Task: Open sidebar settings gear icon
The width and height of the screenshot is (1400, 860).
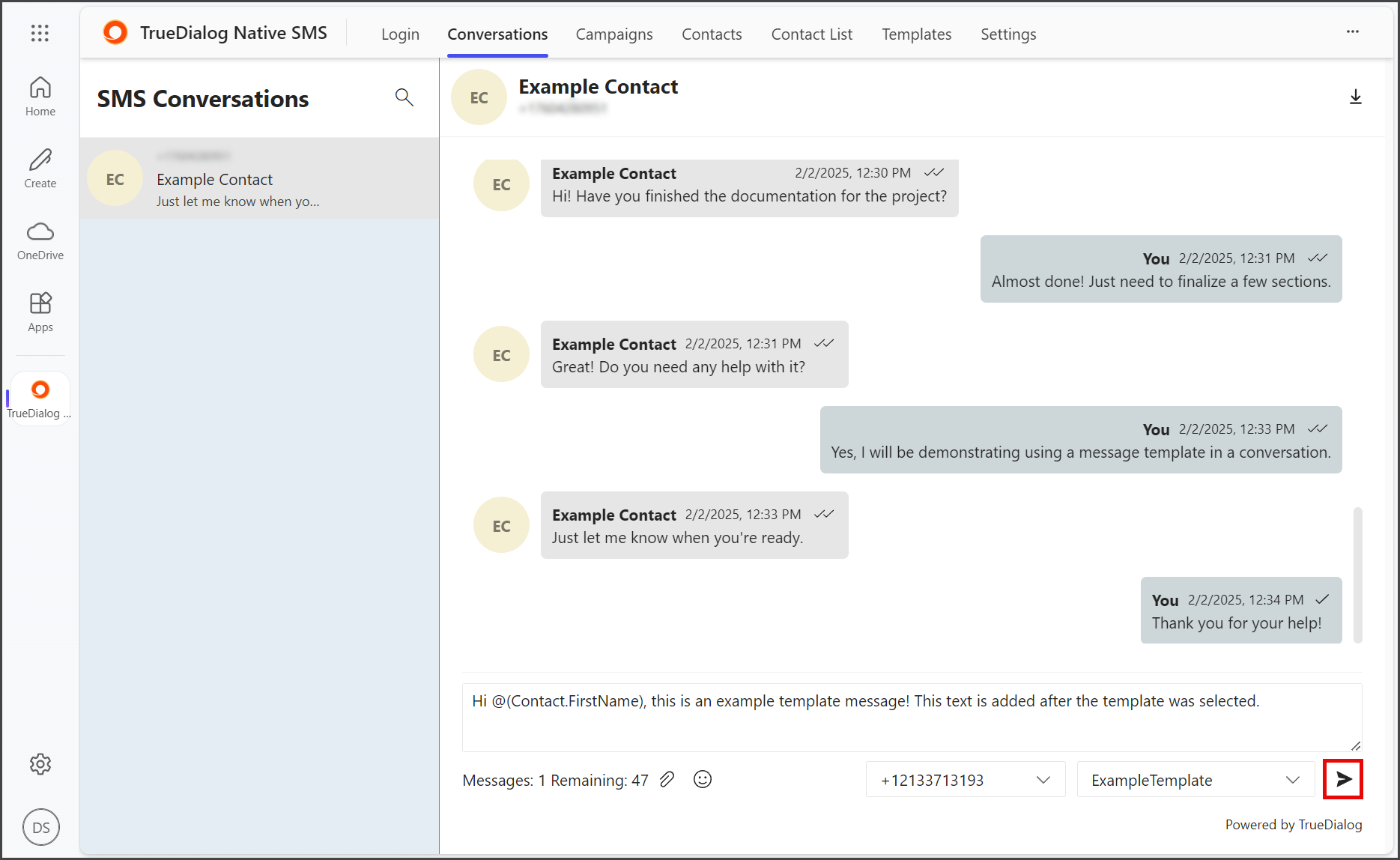Action: pyautogui.click(x=40, y=764)
